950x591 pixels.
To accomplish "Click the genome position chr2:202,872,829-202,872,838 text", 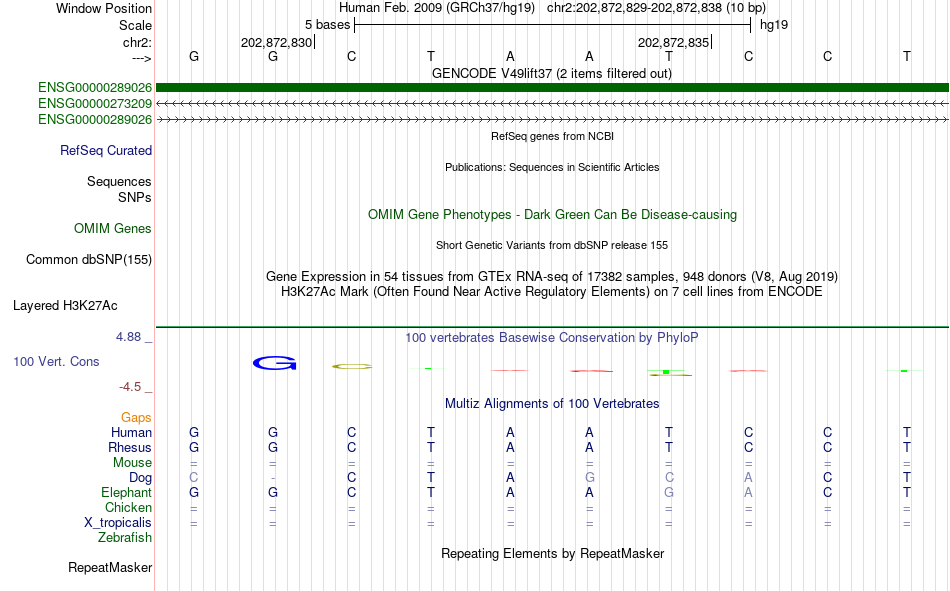I will 656,8.
